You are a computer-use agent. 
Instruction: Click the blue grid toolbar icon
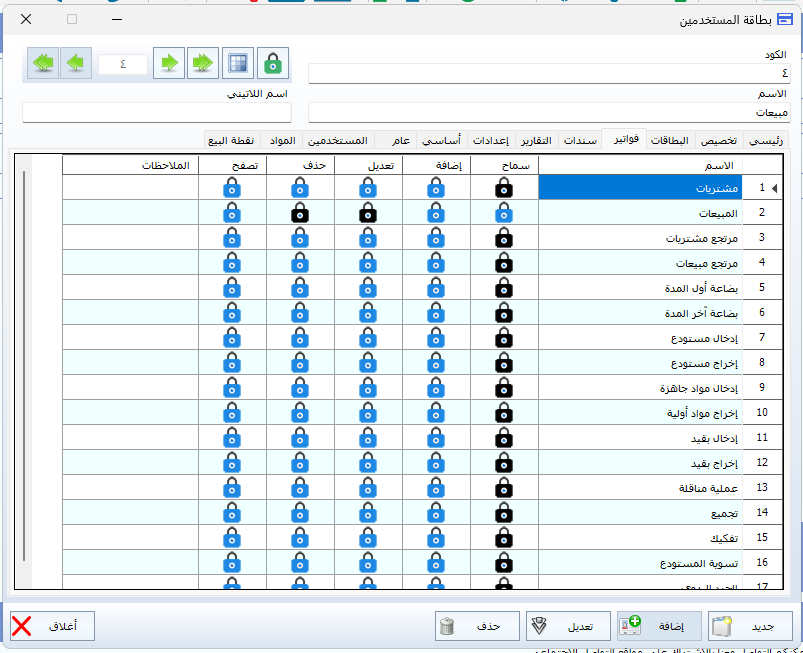coord(238,63)
